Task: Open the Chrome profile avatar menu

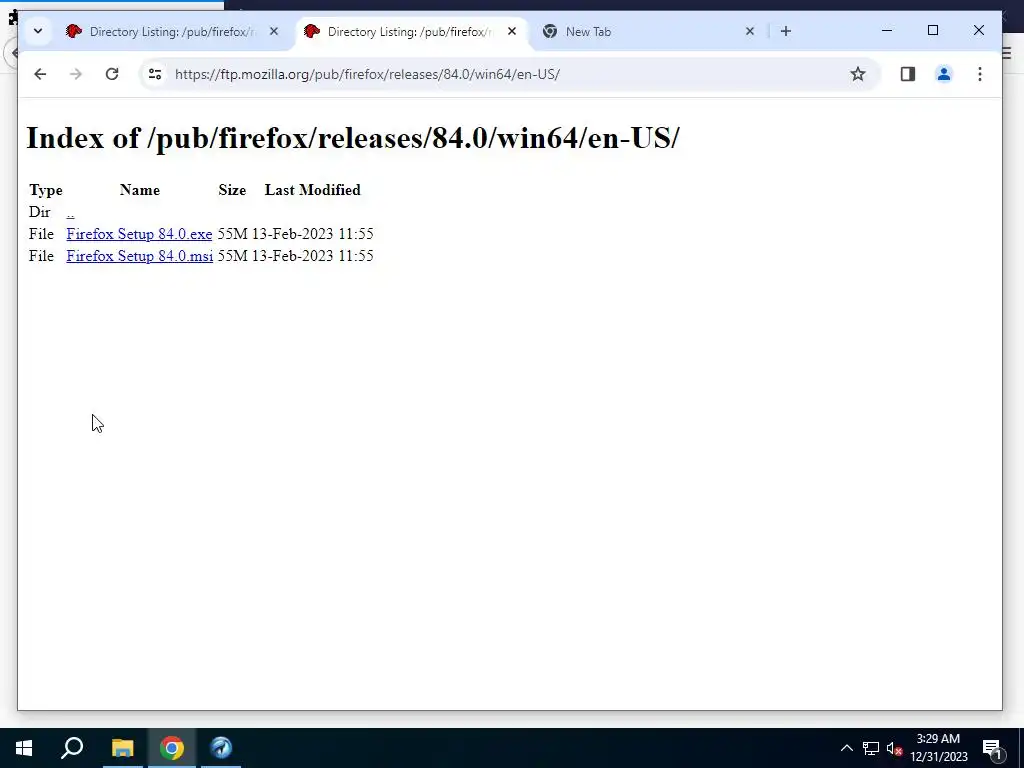Action: point(944,74)
